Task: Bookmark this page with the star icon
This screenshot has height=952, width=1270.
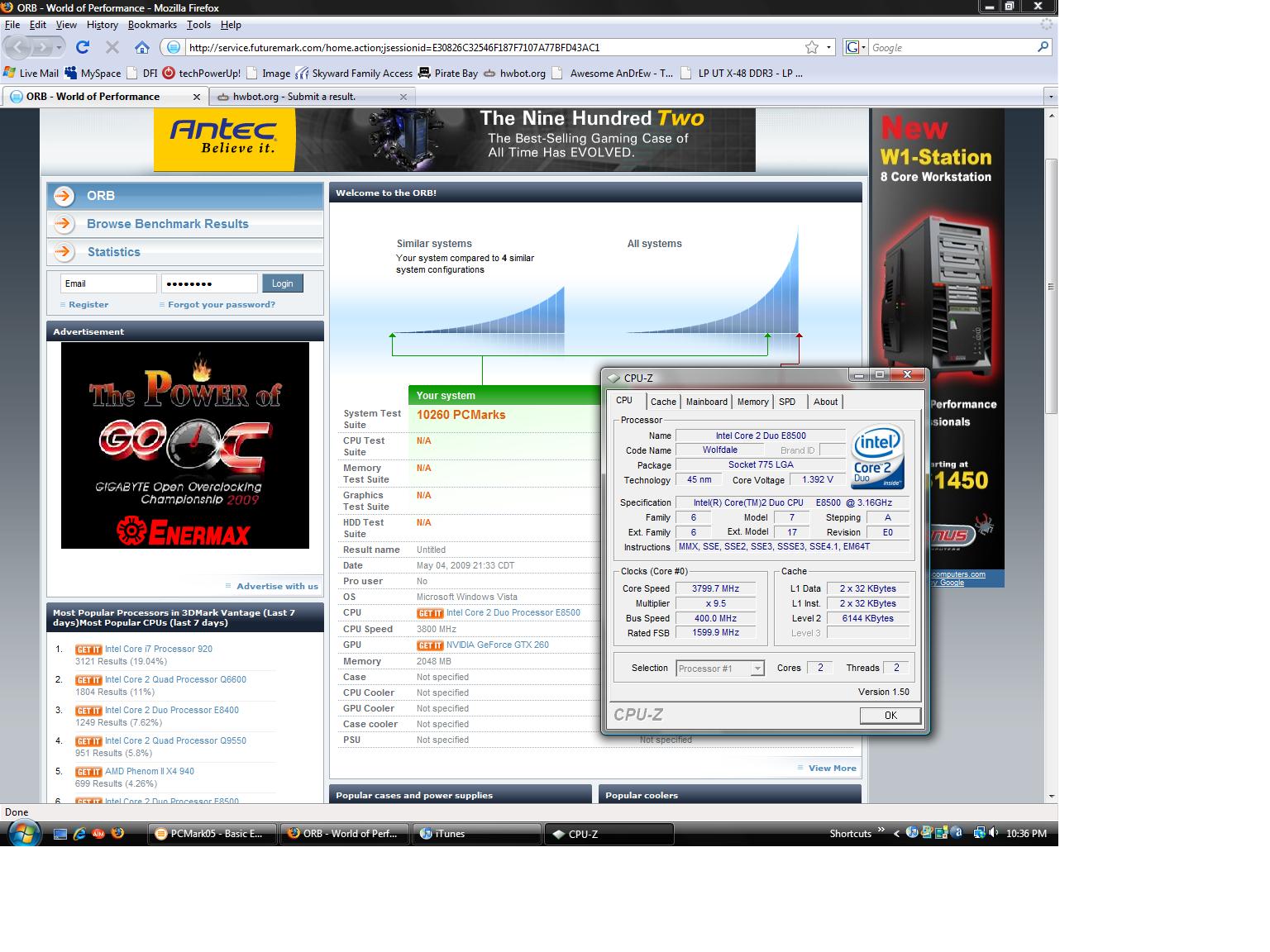Action: click(812, 47)
